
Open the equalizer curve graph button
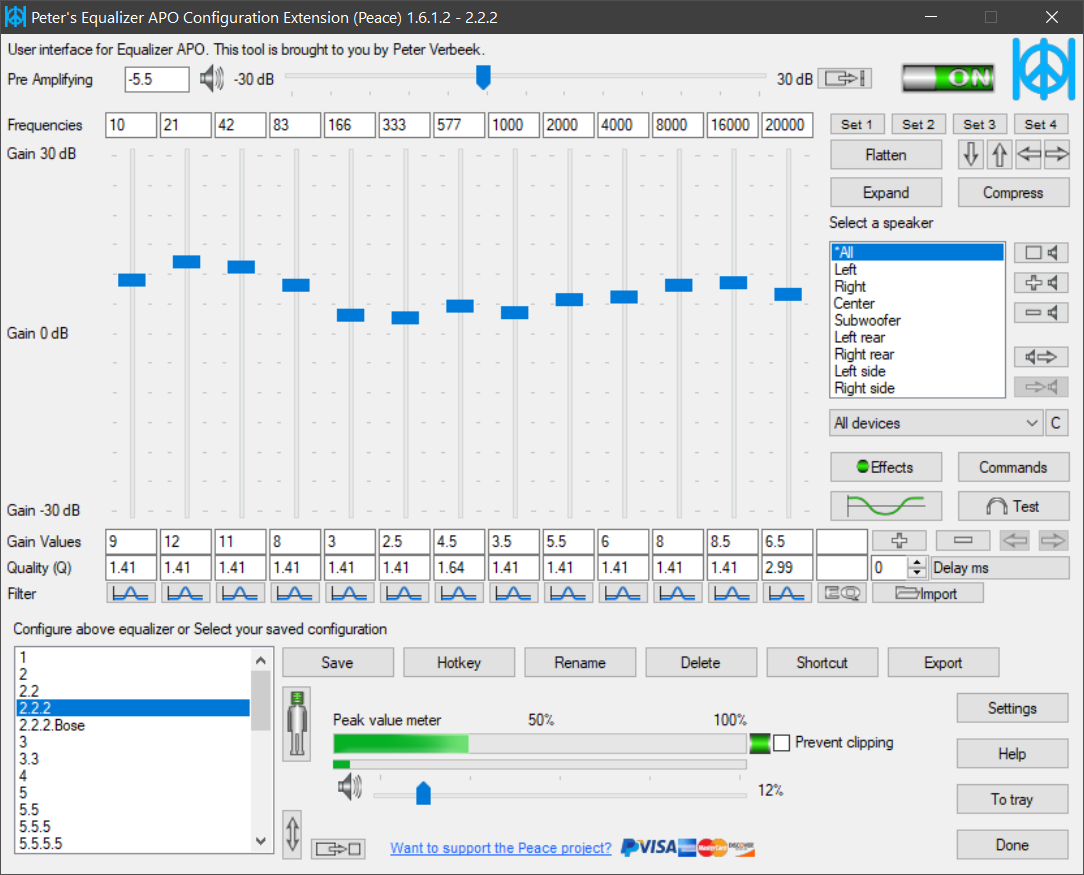(x=886, y=506)
